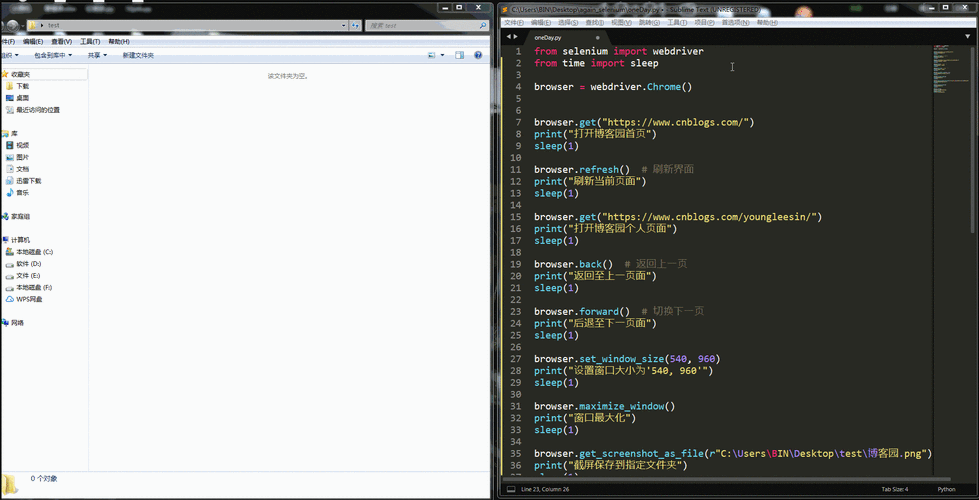Click code line 'browser.refresh()'
979x500 pixels.
[582, 169]
